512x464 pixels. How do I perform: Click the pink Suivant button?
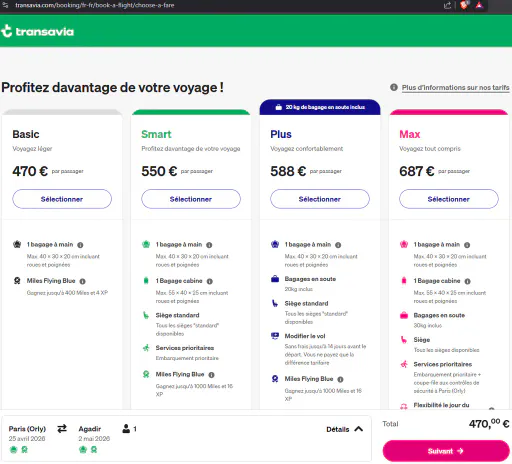[446, 451]
